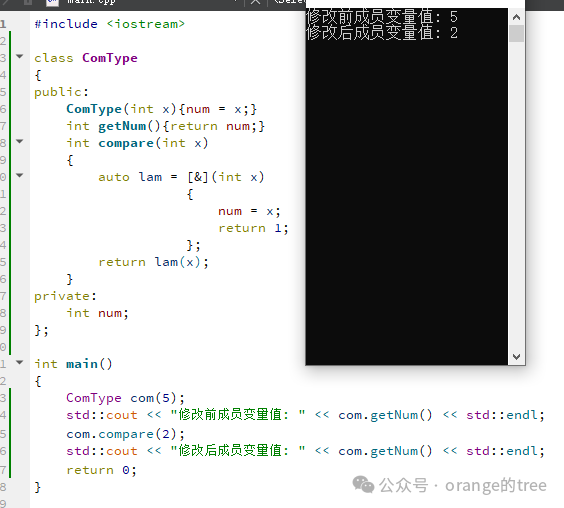Click the 'int num;' member declaration
This screenshot has width=564, height=508.
pos(97,313)
